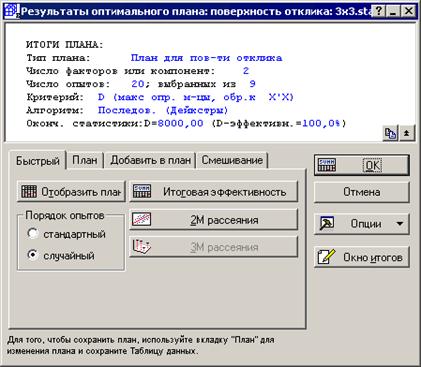
Task: Click the D-efficiency 100,0% value
Action: (321, 123)
